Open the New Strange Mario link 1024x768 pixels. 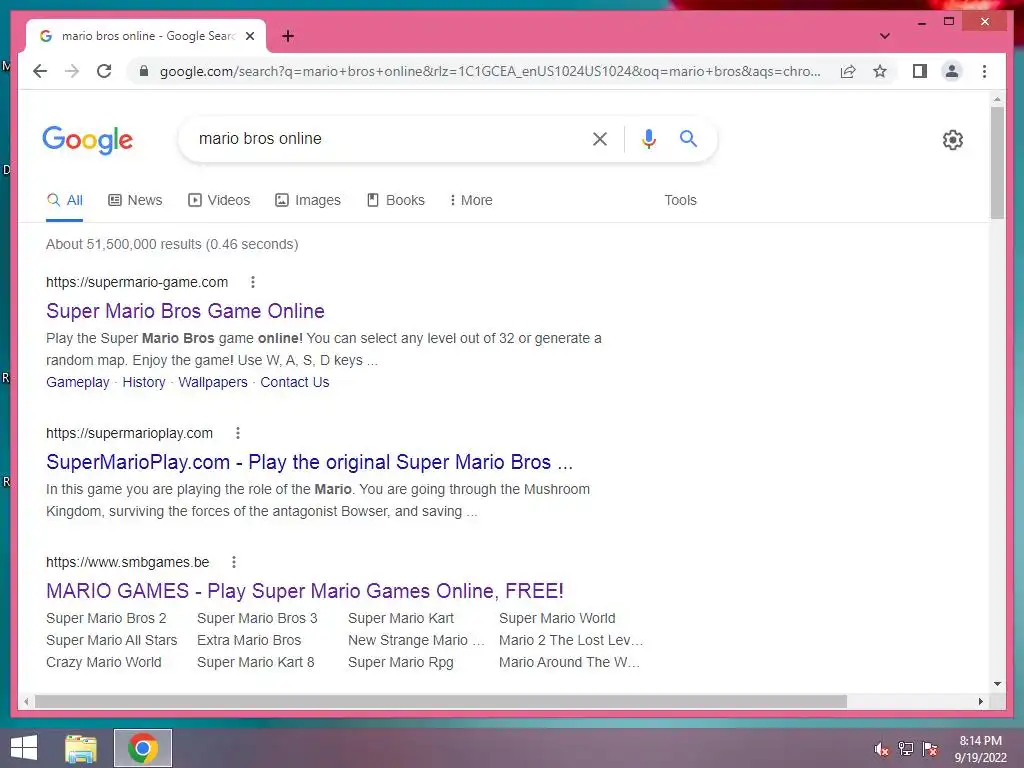pos(416,640)
